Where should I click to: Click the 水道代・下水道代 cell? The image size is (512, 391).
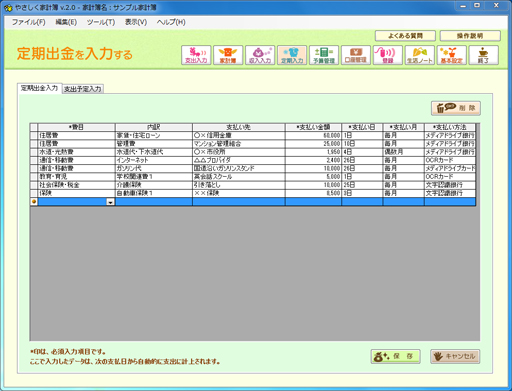(x=154, y=152)
